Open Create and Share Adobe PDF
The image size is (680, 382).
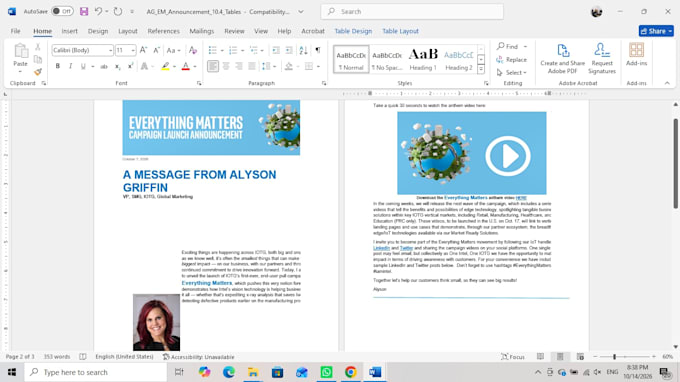(x=562, y=59)
